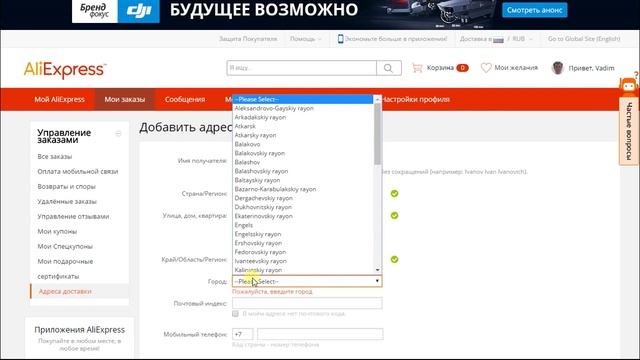Select Bazarno-Karabulakskiy rayon option
640x360 pixels.
[303, 189]
